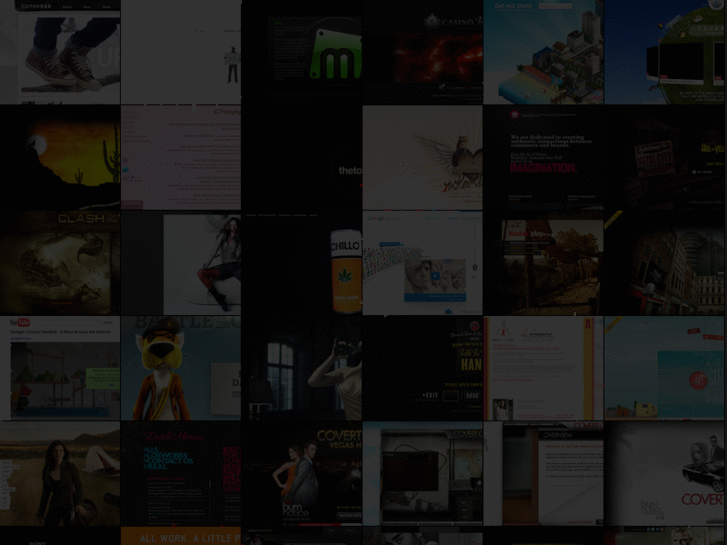
Task: Open the dark yellow typography 'HAN' thumbnail
Action: [x=422, y=368]
